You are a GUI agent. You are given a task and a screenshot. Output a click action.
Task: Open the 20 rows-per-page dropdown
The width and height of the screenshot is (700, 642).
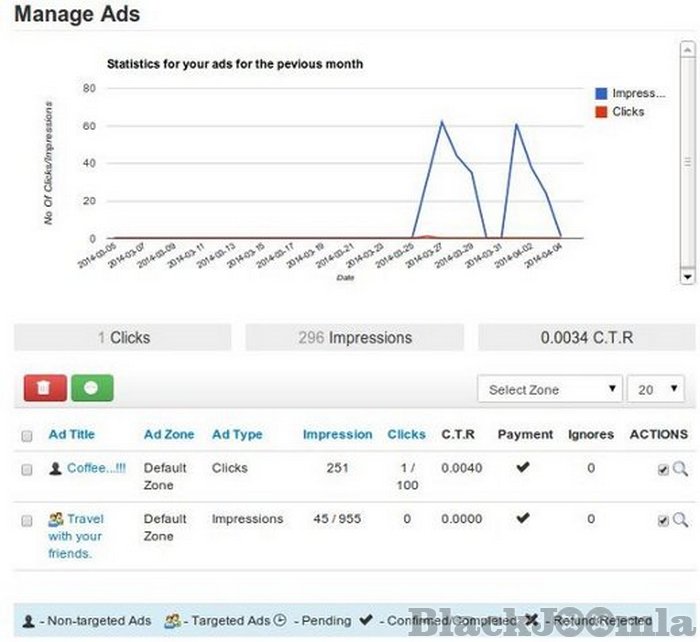(x=655, y=389)
